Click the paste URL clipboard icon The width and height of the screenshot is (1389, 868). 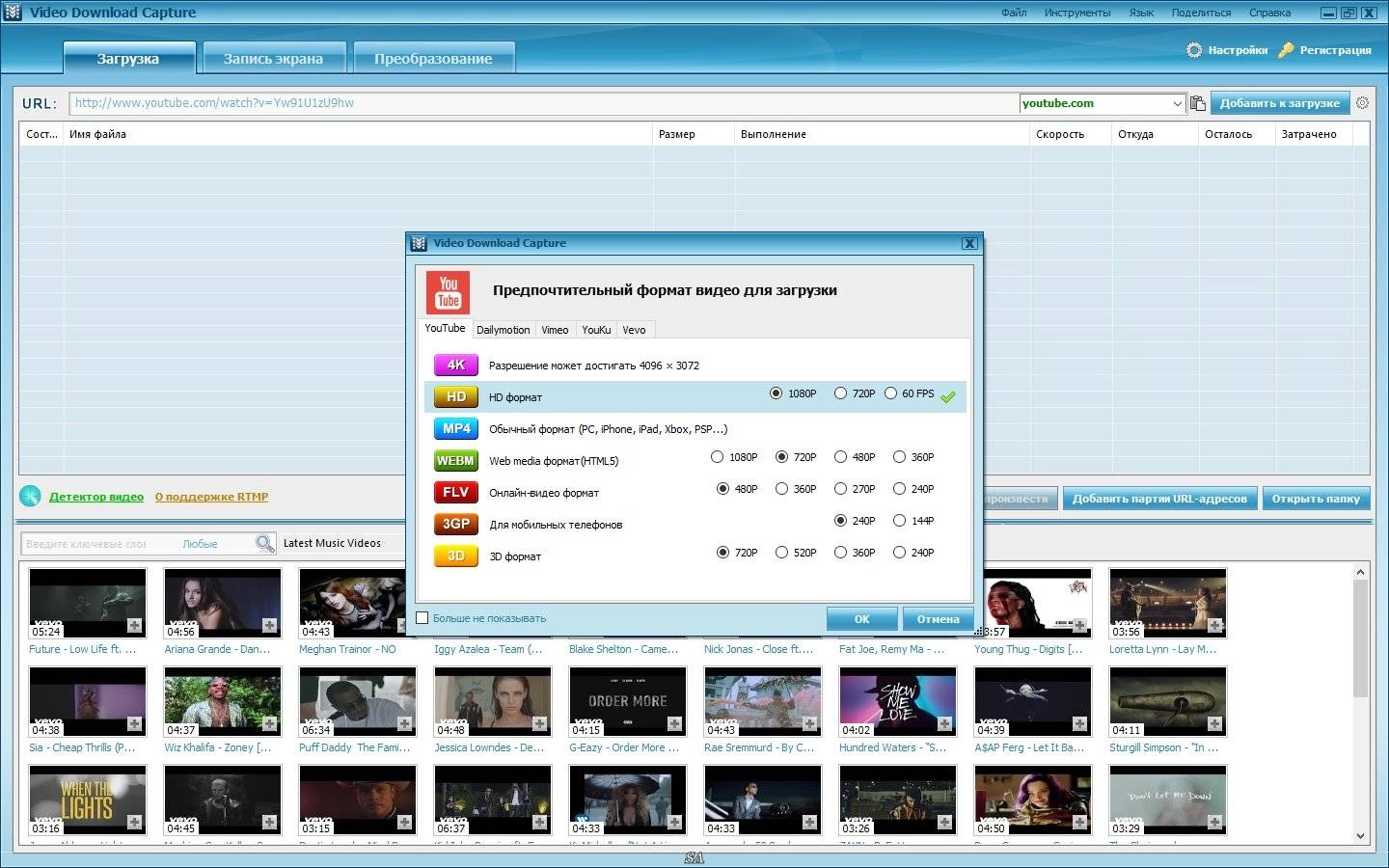click(1198, 103)
